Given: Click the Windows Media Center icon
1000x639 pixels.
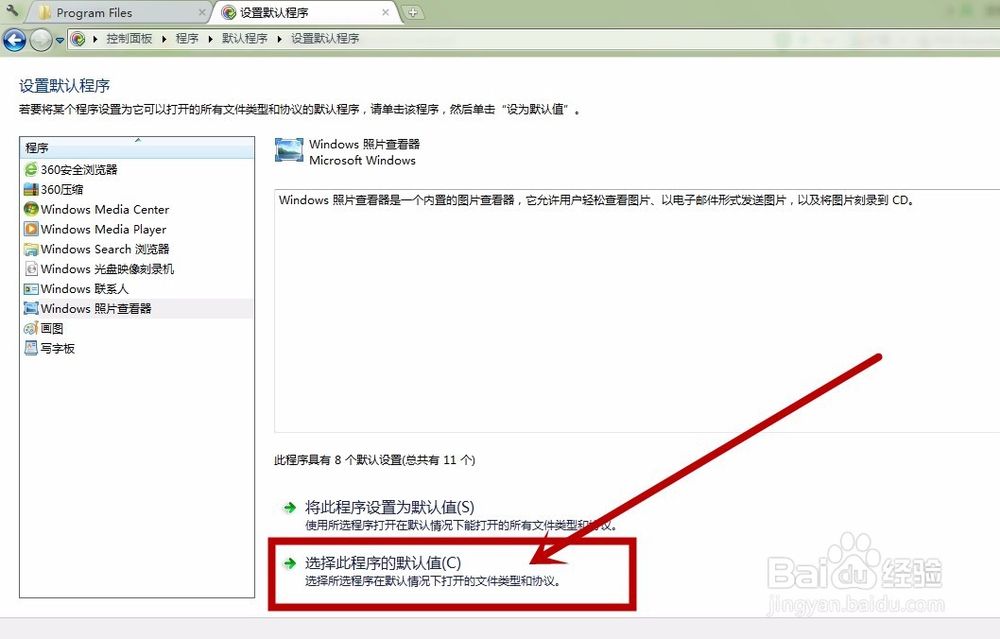Looking at the screenshot, I should coord(31,209).
